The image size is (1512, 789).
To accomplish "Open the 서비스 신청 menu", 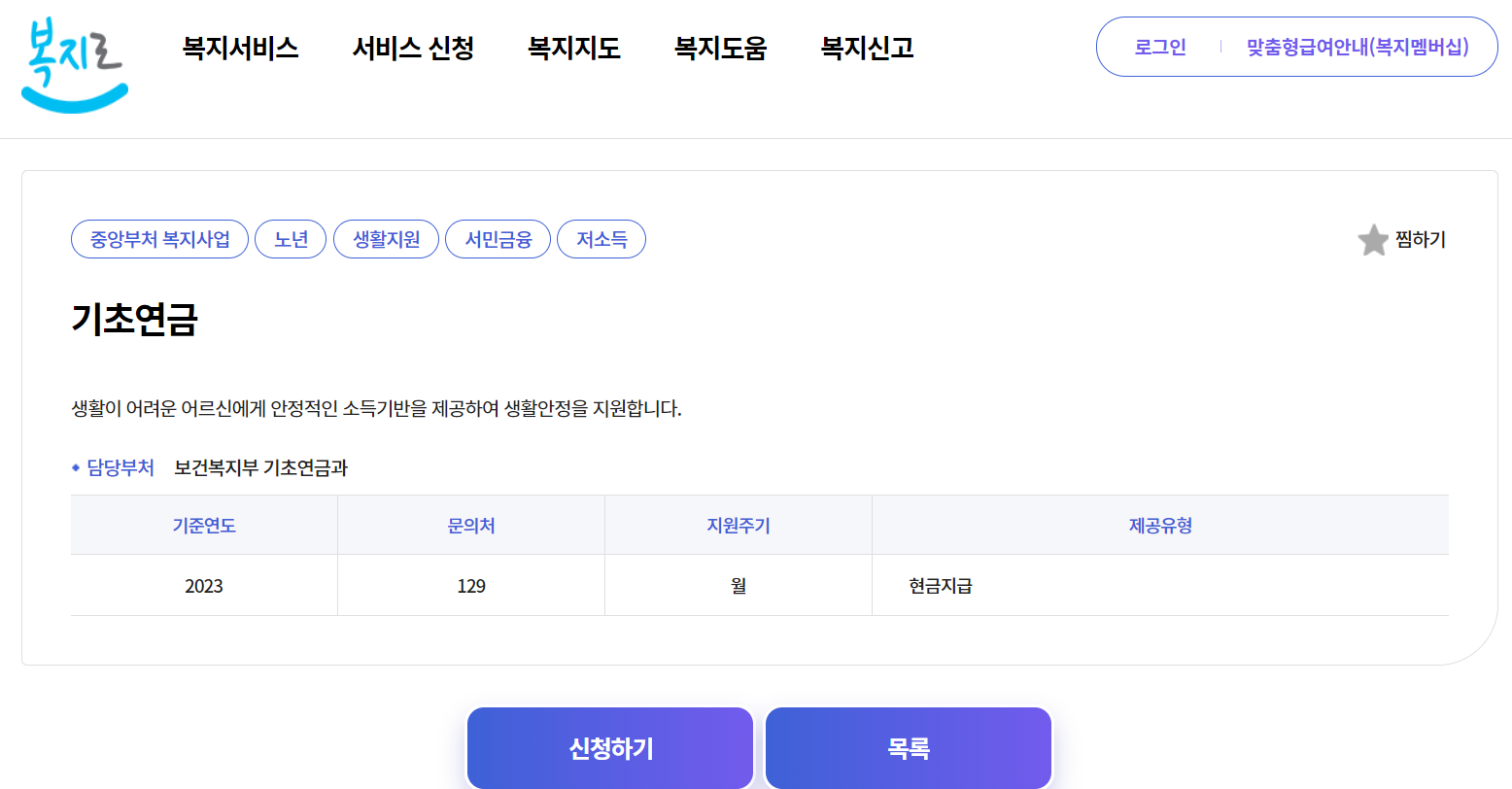I will point(413,48).
